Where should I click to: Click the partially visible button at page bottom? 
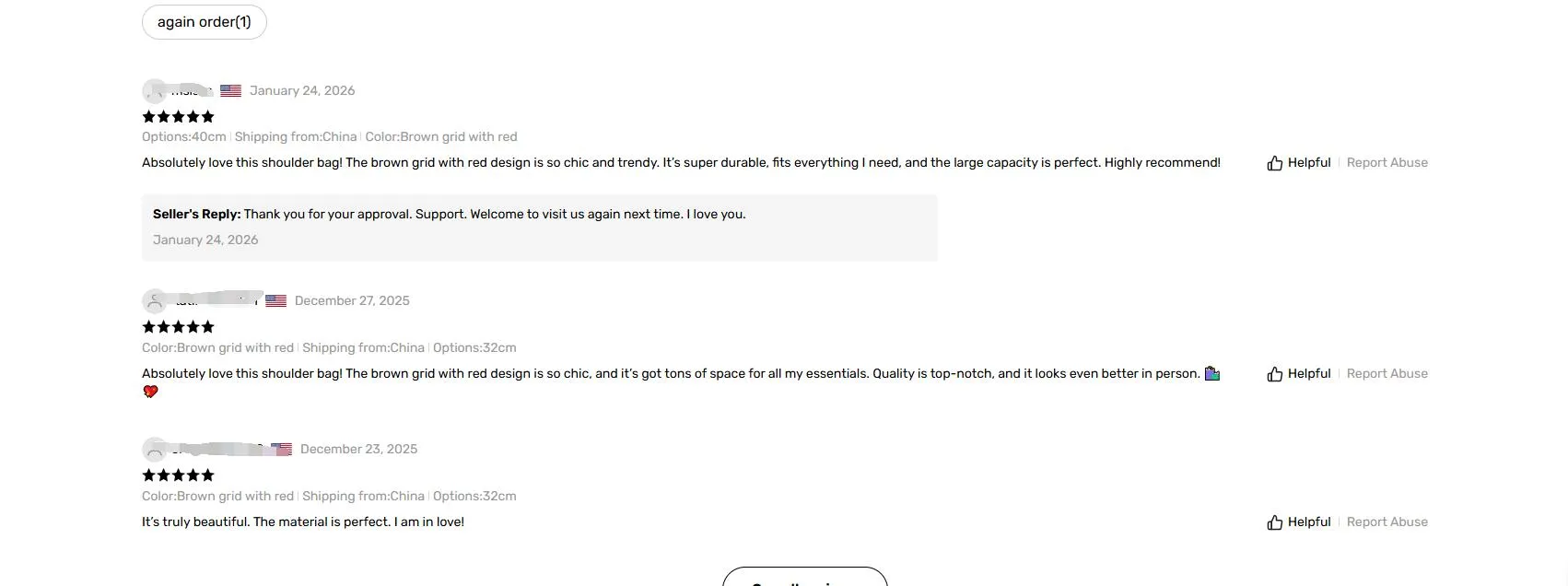pos(804,578)
